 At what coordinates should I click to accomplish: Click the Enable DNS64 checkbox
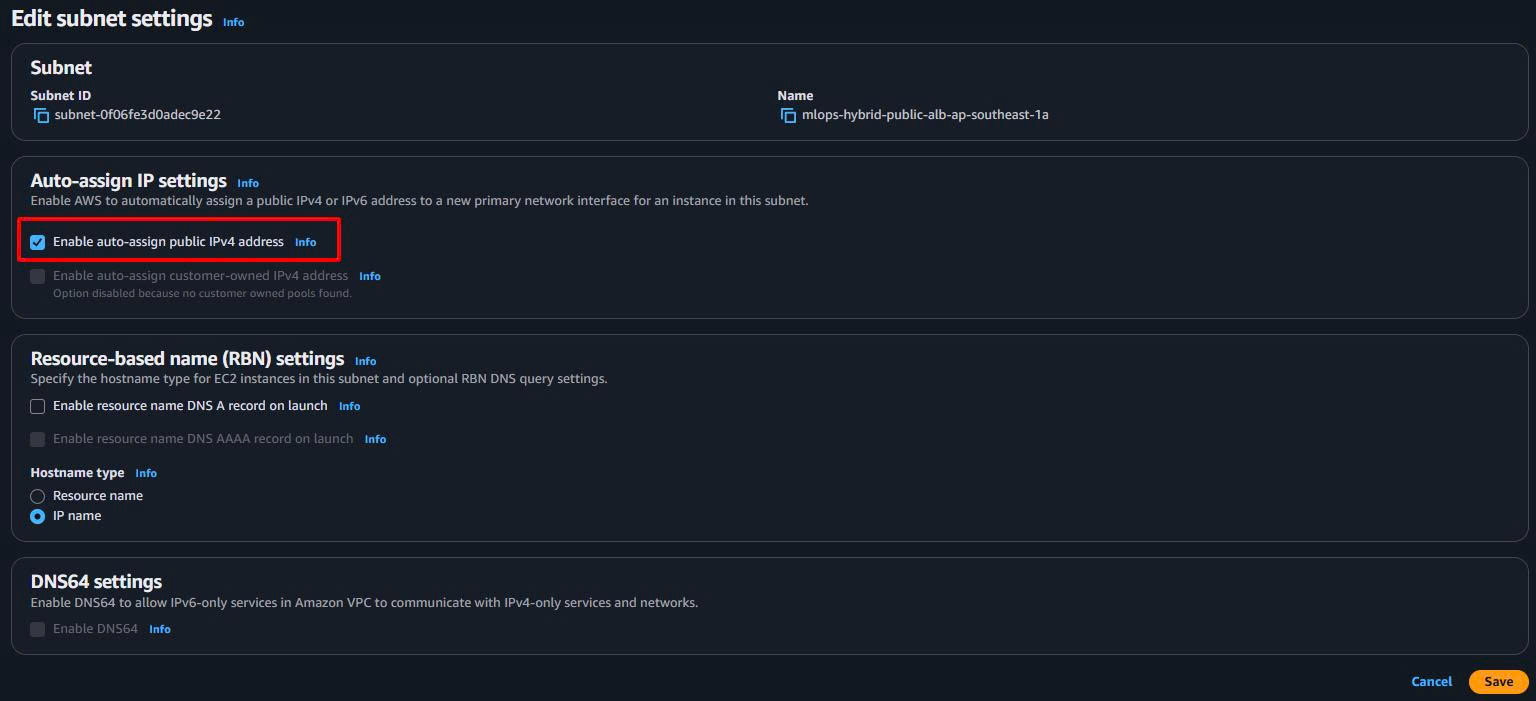click(x=38, y=629)
